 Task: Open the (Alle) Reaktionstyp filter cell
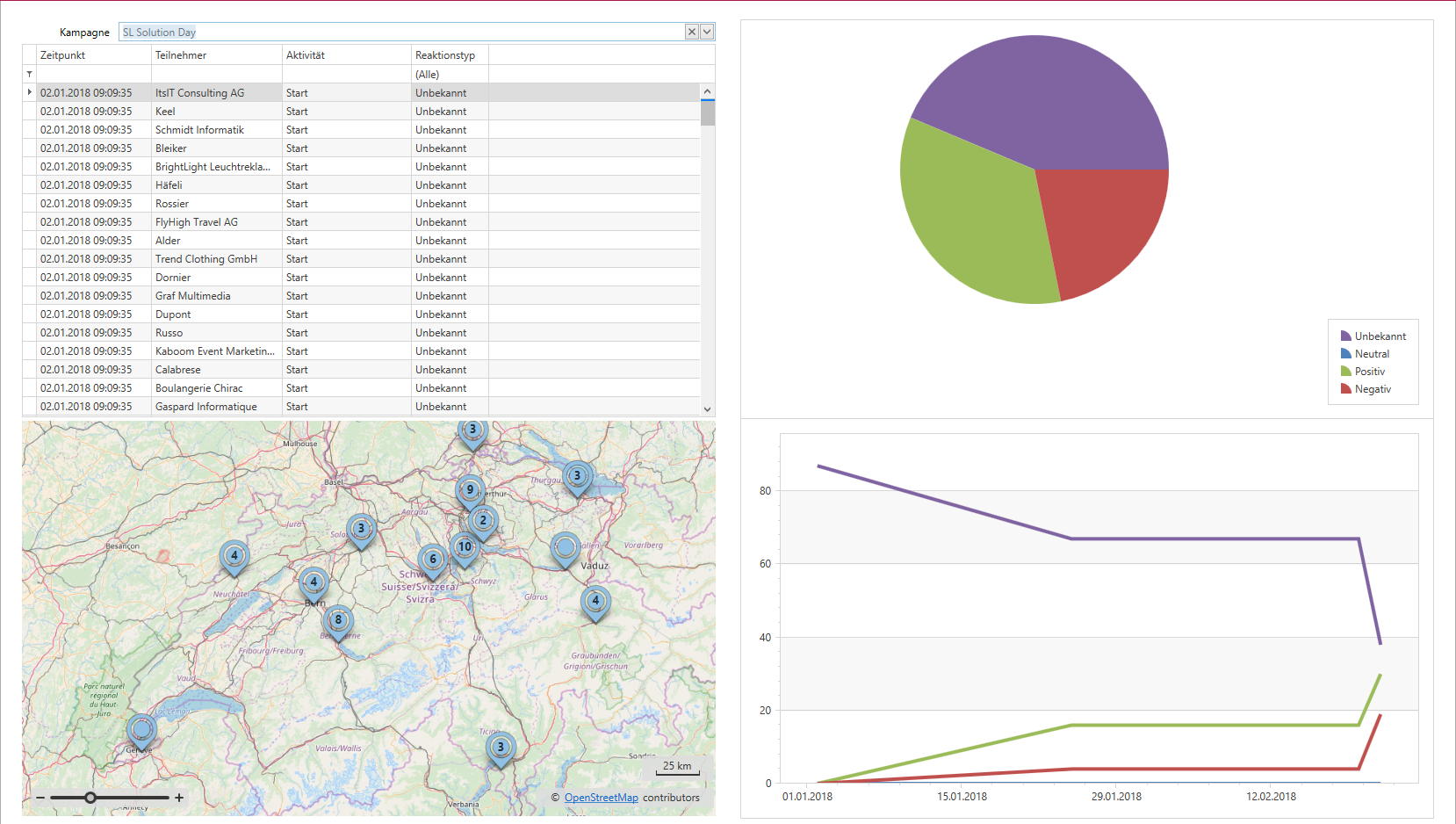coord(450,74)
